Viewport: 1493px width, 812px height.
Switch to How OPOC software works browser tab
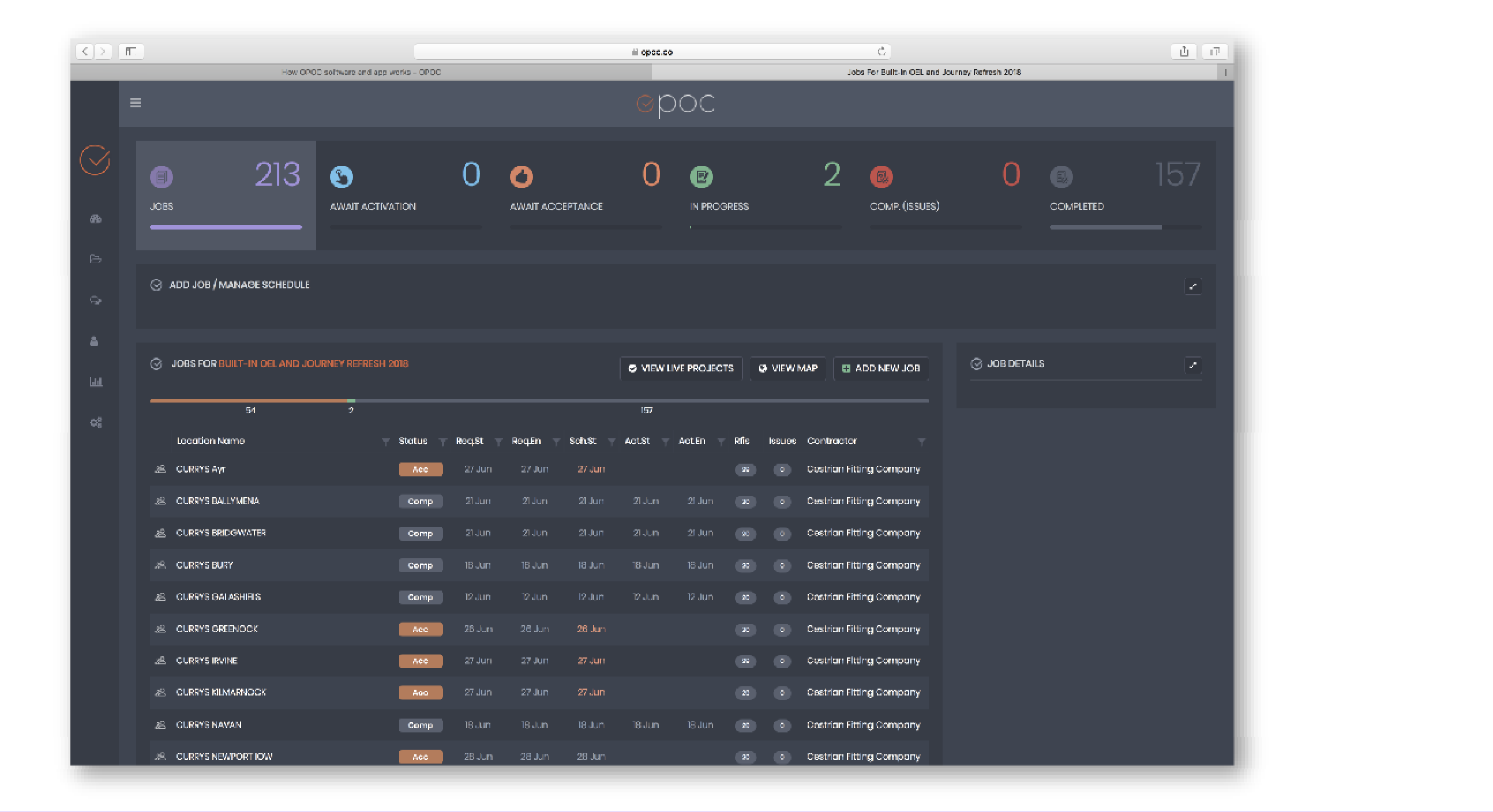click(x=361, y=72)
